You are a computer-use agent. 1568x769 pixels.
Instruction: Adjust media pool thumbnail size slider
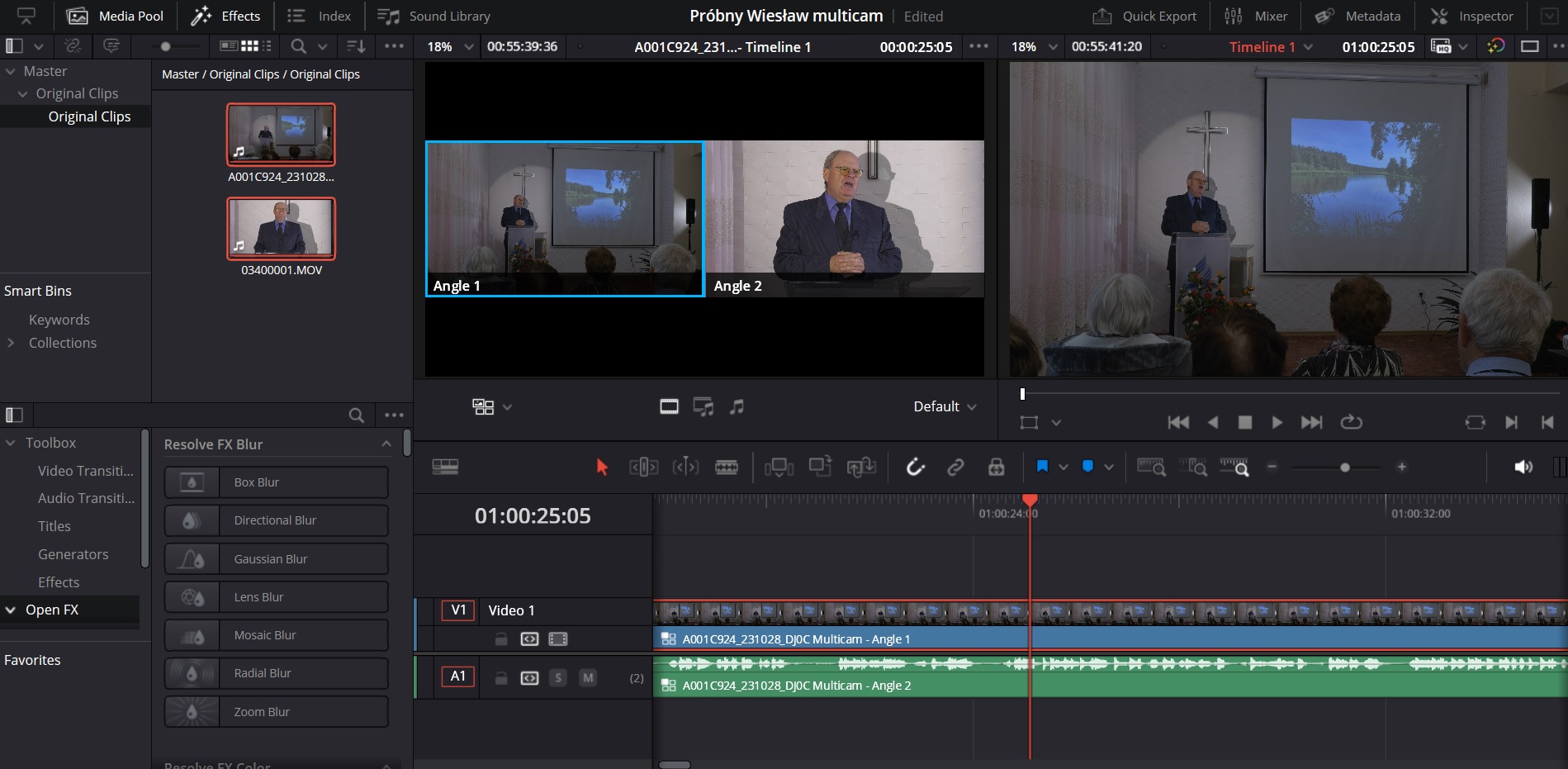coord(166,46)
